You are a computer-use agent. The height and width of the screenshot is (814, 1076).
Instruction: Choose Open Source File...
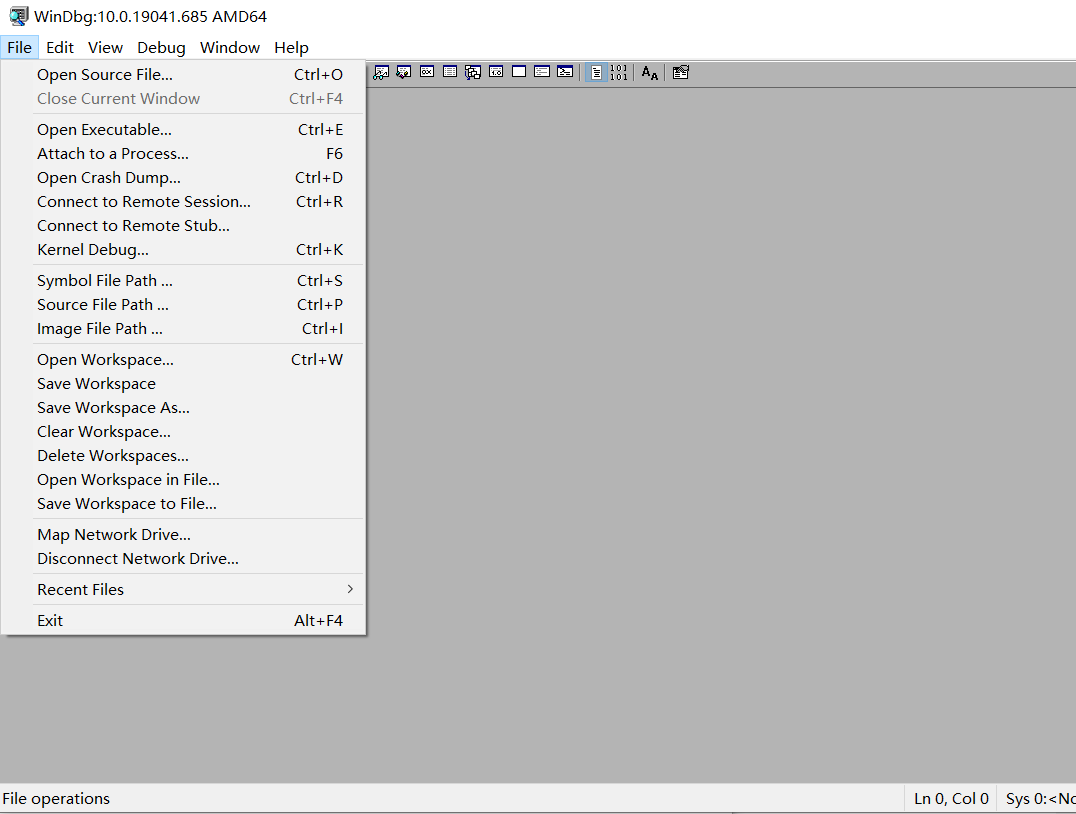[x=183, y=74]
